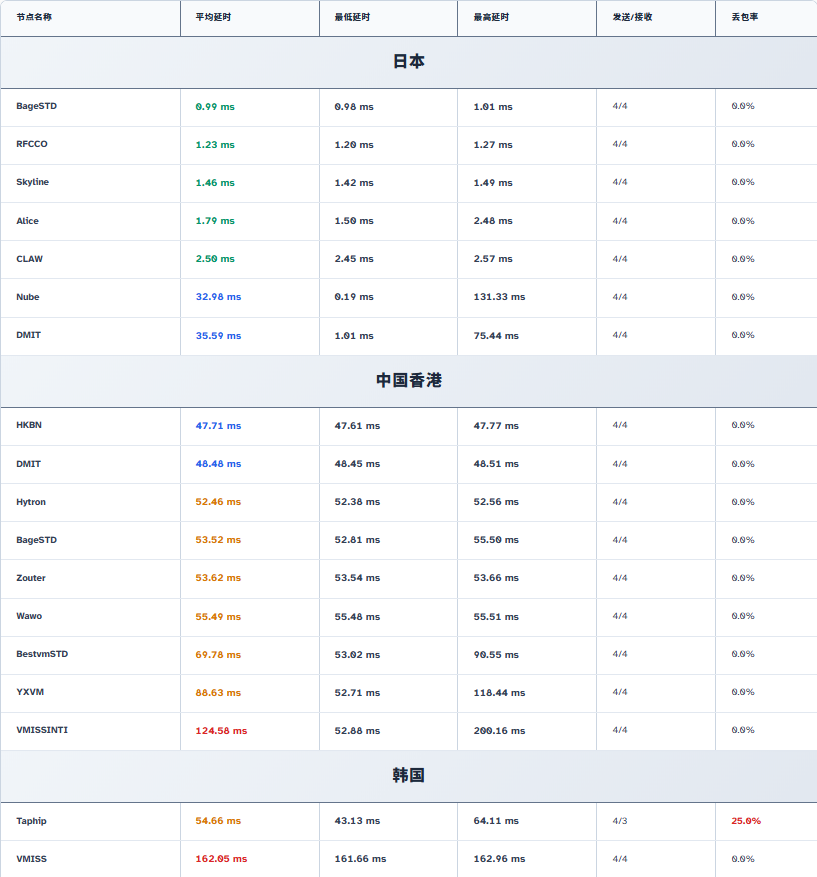The width and height of the screenshot is (817, 877).
Task: Collapse the 中国香港 region section header
Action: (408, 381)
